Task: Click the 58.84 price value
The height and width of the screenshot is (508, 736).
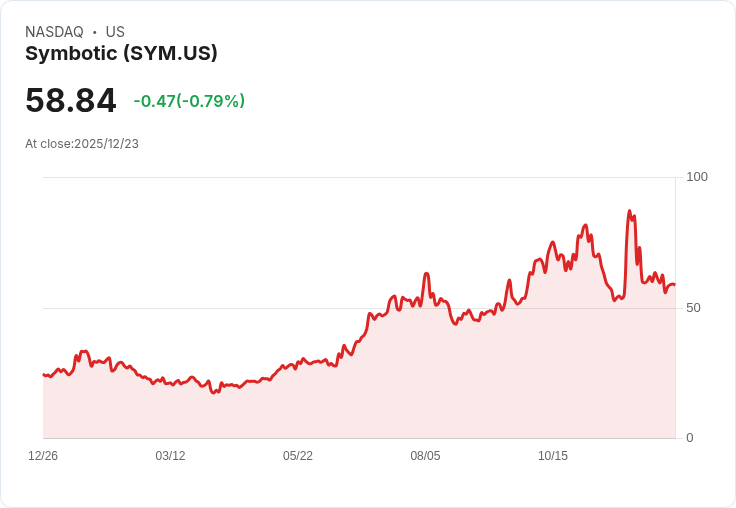Action: [71, 100]
